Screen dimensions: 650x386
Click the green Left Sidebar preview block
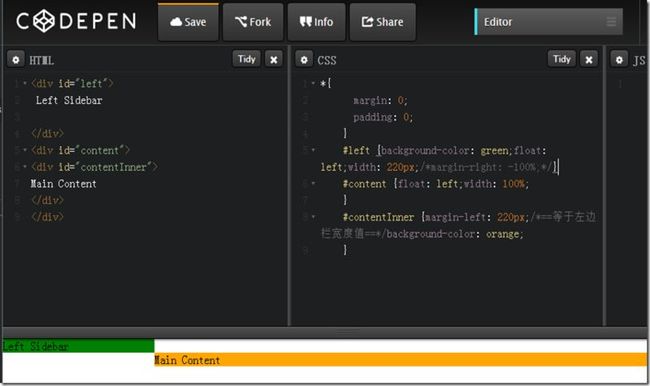click(x=78, y=346)
